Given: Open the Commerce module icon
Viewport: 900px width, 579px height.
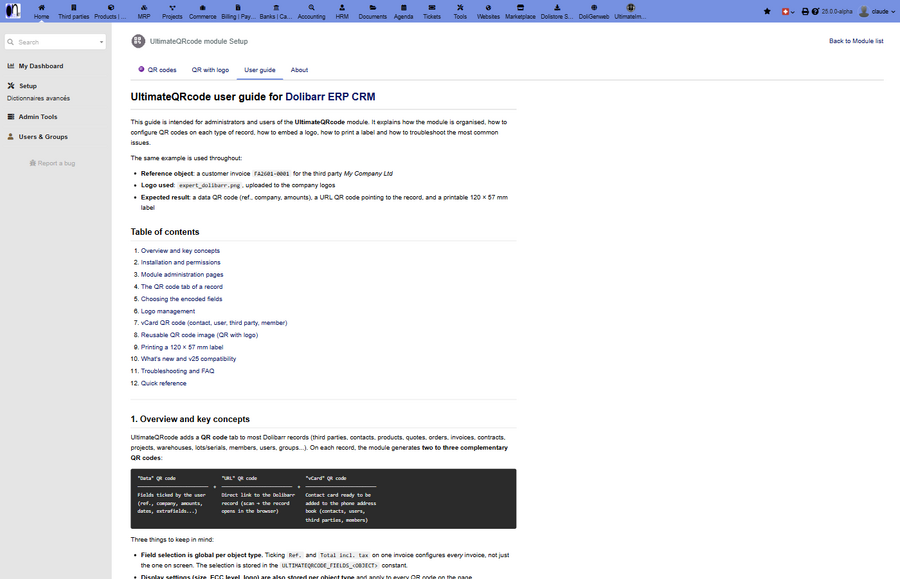Looking at the screenshot, I should [203, 7].
